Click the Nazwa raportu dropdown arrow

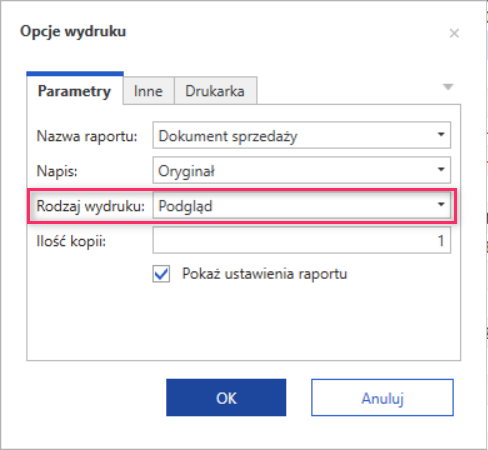[x=441, y=135]
